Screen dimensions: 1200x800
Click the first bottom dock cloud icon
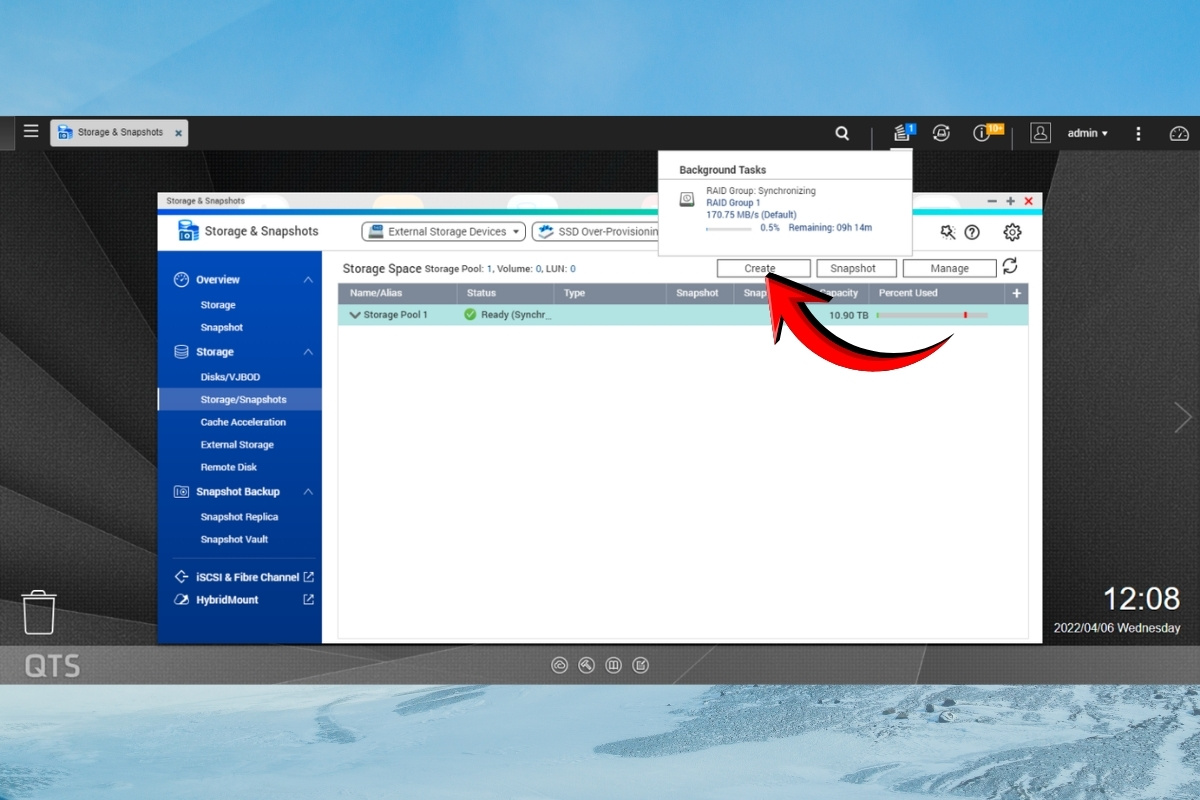tap(560, 664)
